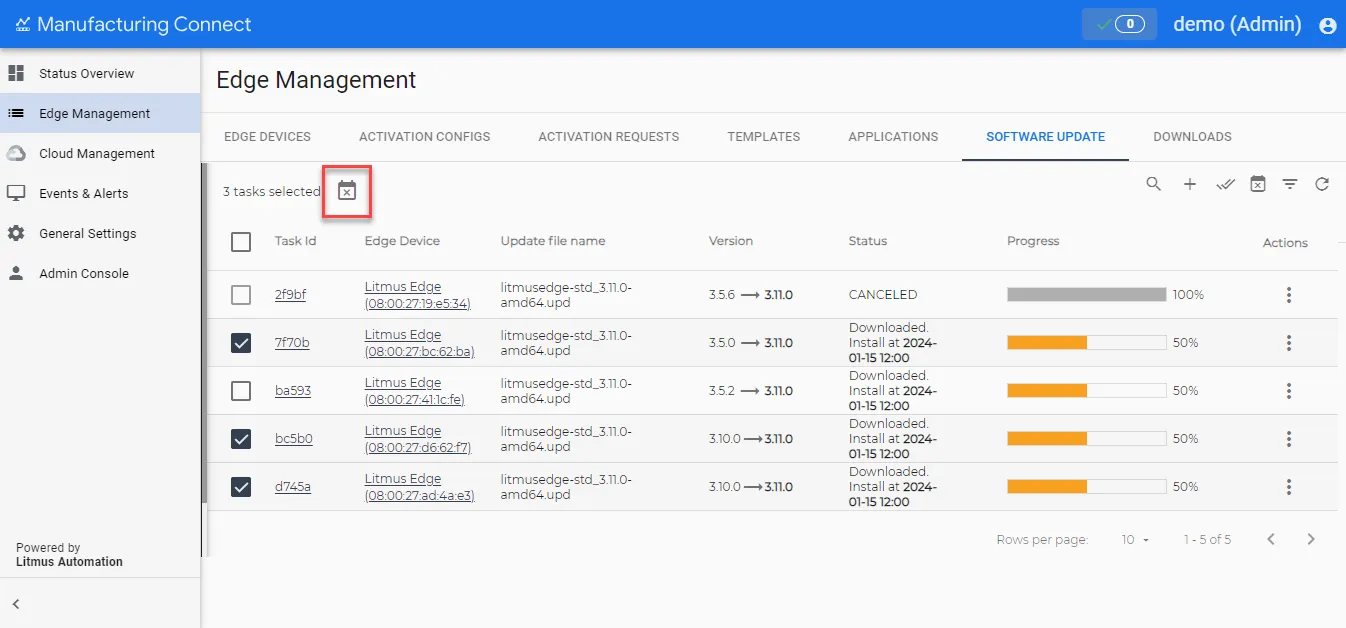Select the checkbox for task ba593
1346x628 pixels.
(241, 391)
